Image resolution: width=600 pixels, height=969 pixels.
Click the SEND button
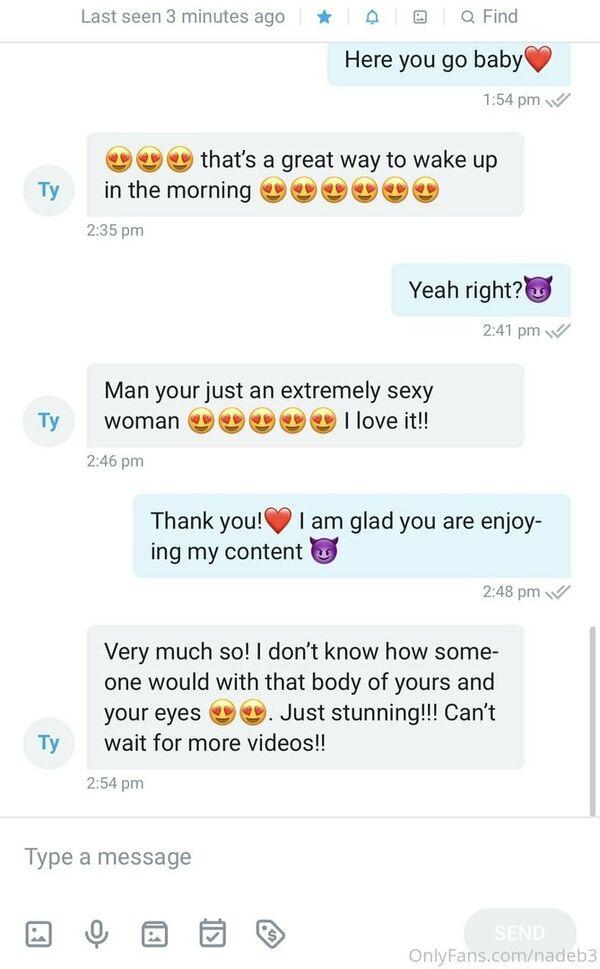coord(520,933)
